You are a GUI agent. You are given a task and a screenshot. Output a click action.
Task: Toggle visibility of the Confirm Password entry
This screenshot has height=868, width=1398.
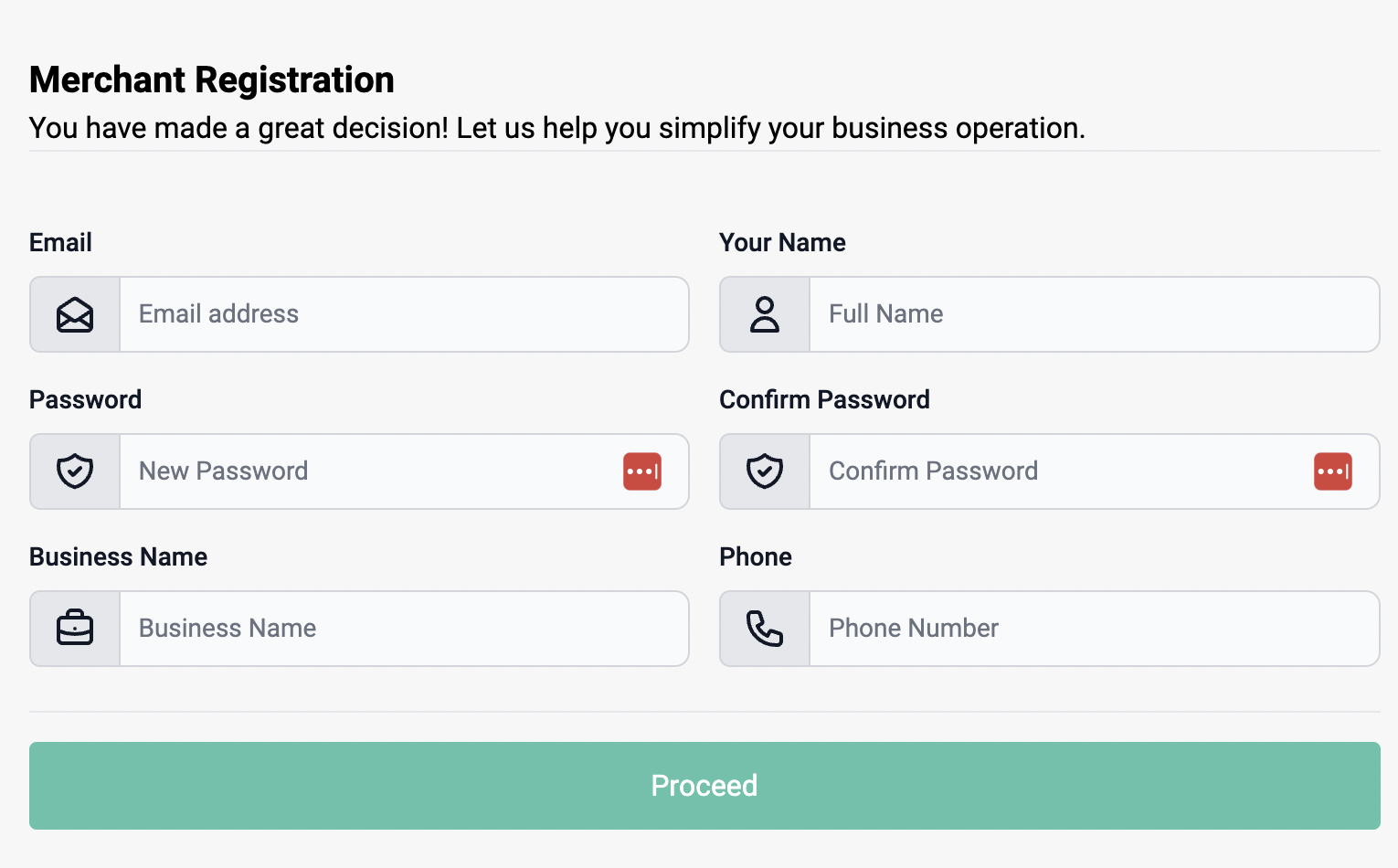(1333, 471)
